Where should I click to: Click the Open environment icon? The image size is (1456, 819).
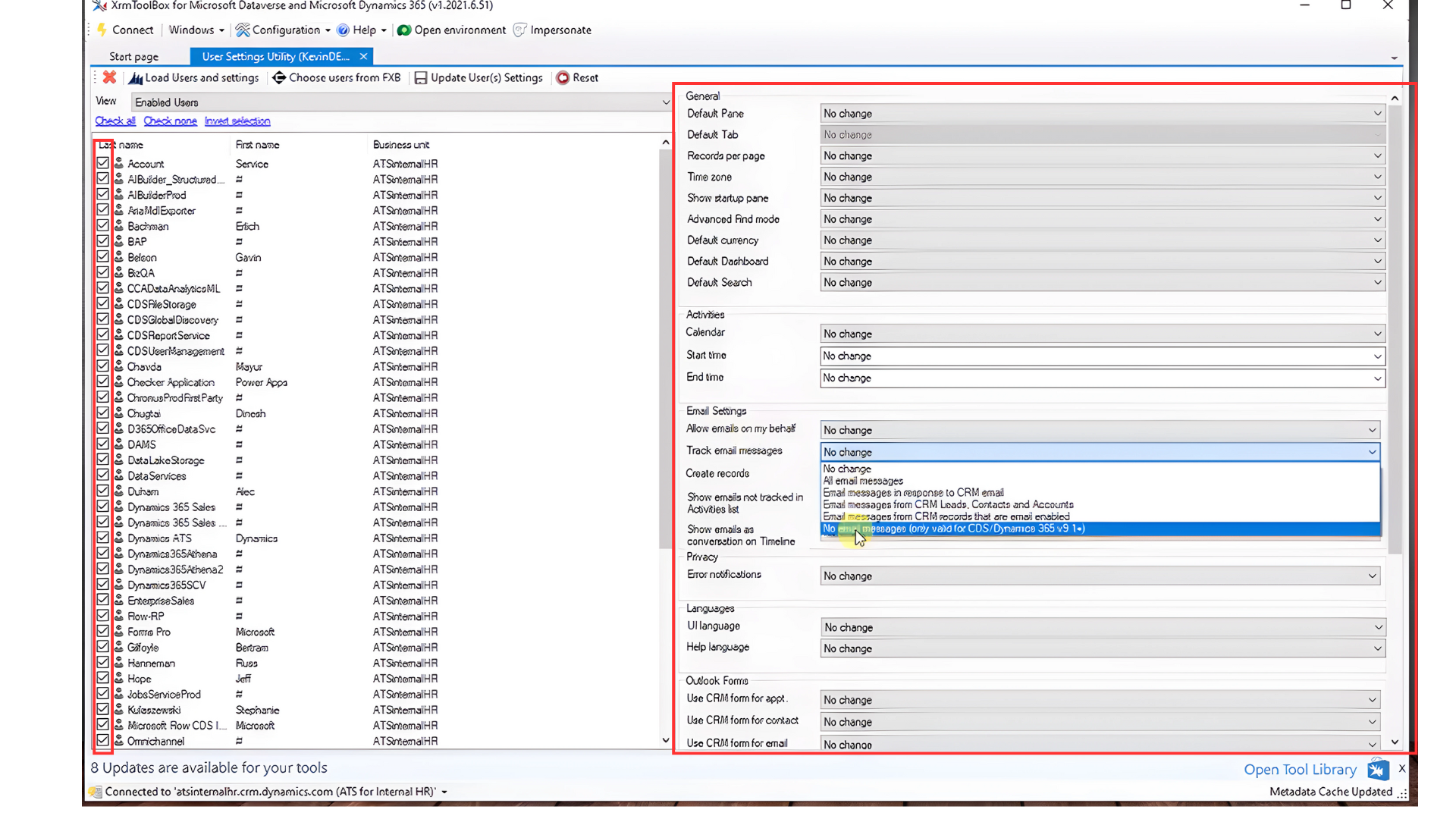point(404,30)
